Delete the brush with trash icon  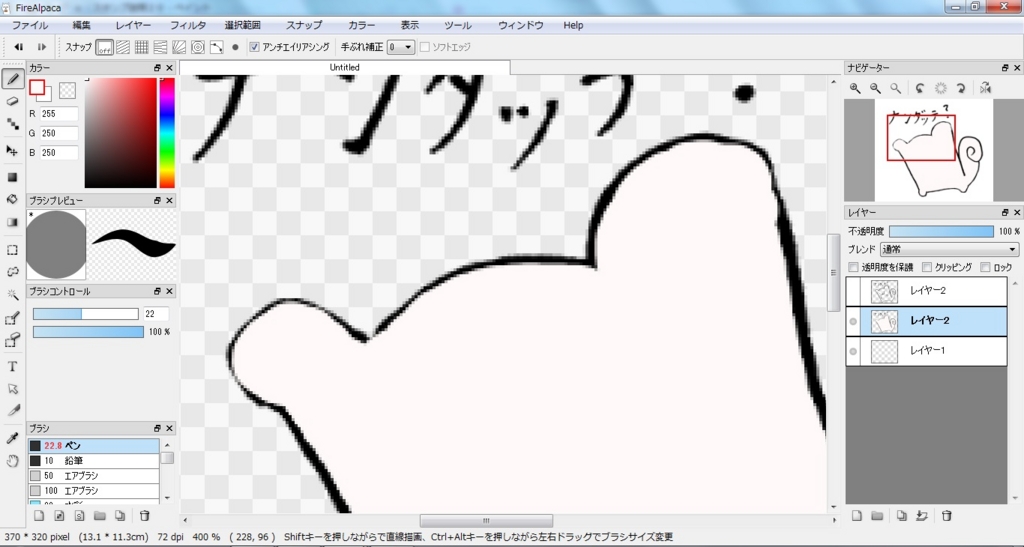[x=145, y=516]
